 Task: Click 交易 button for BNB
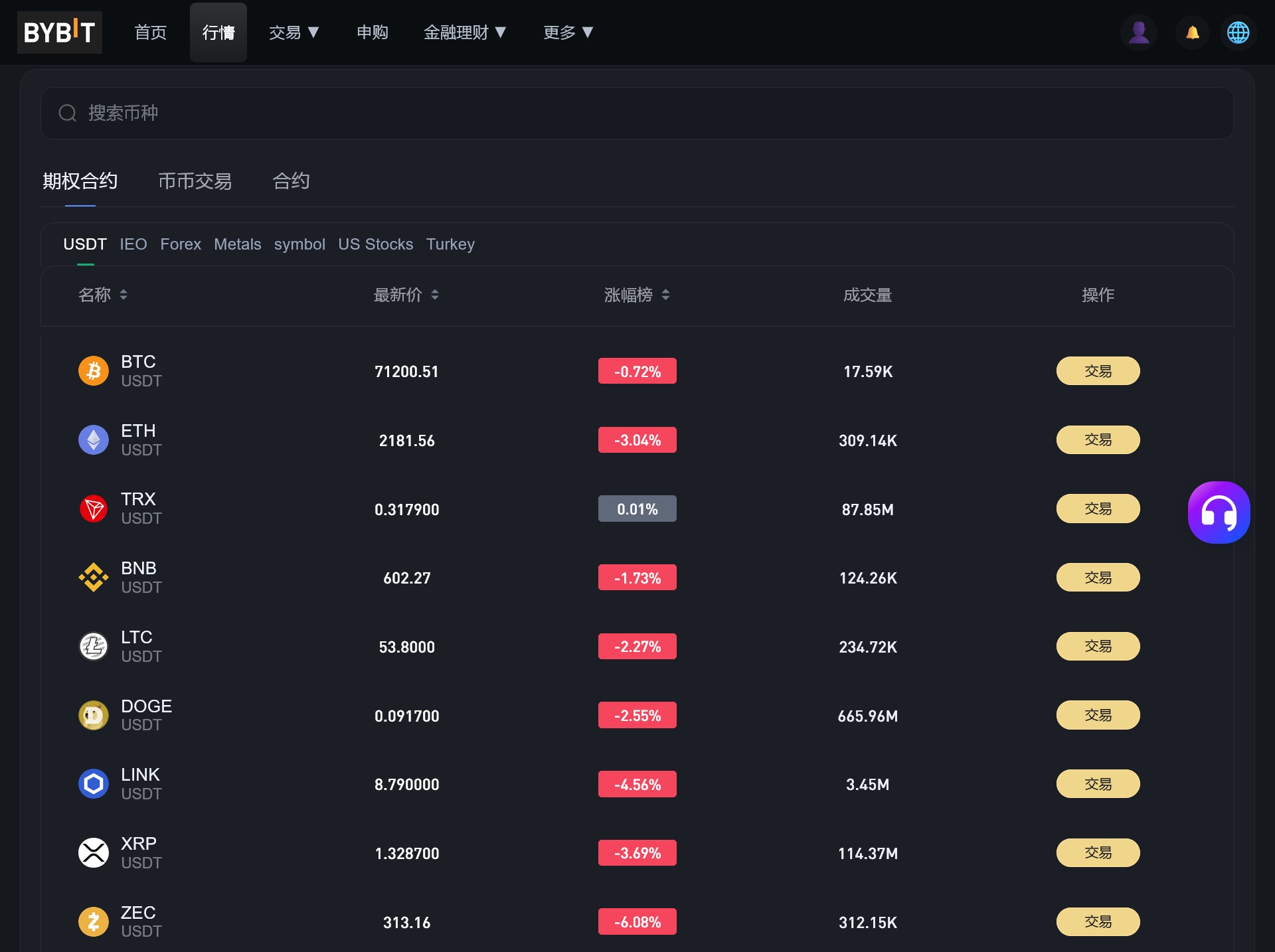[x=1098, y=578]
